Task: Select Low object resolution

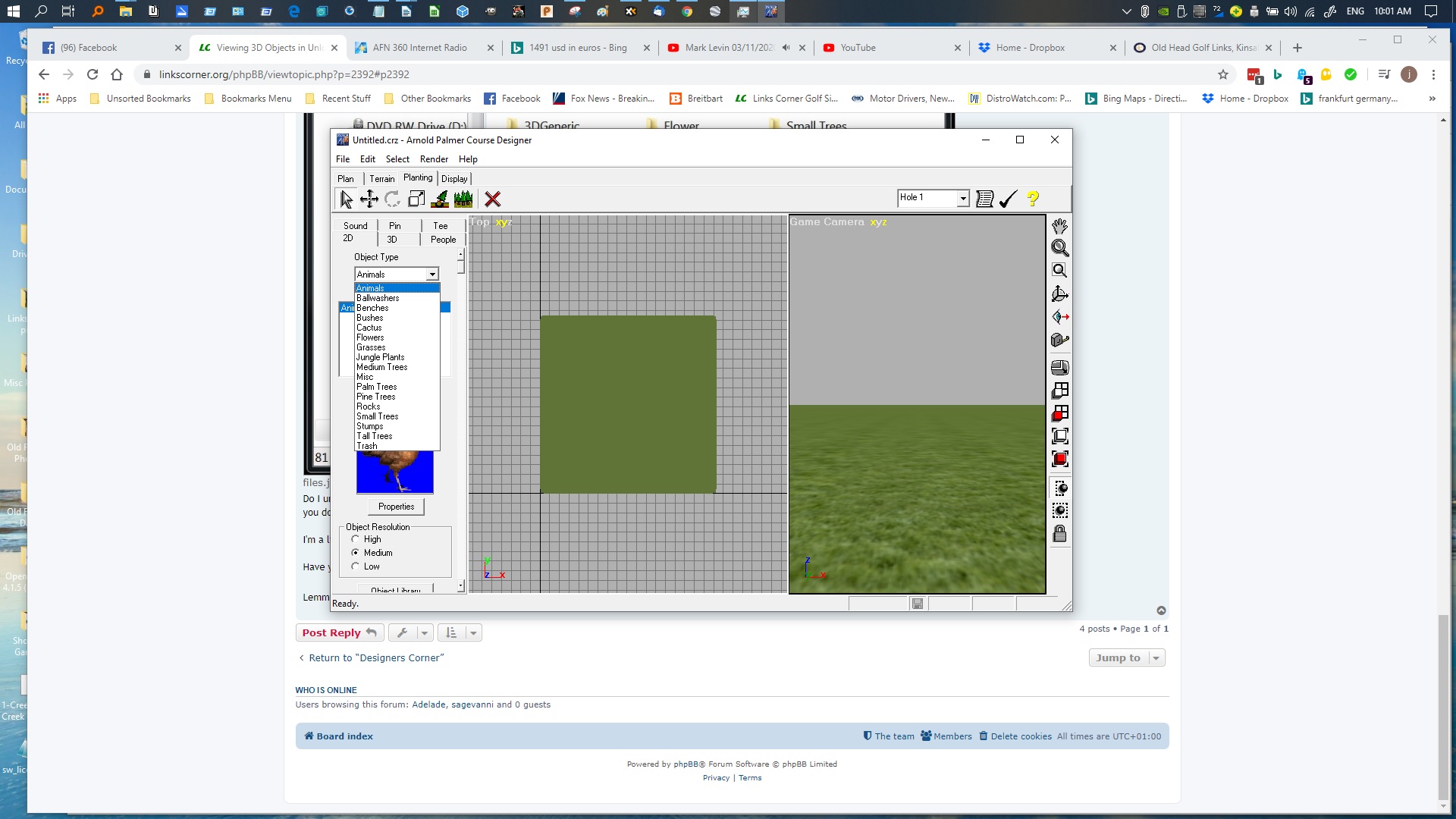Action: click(x=355, y=566)
